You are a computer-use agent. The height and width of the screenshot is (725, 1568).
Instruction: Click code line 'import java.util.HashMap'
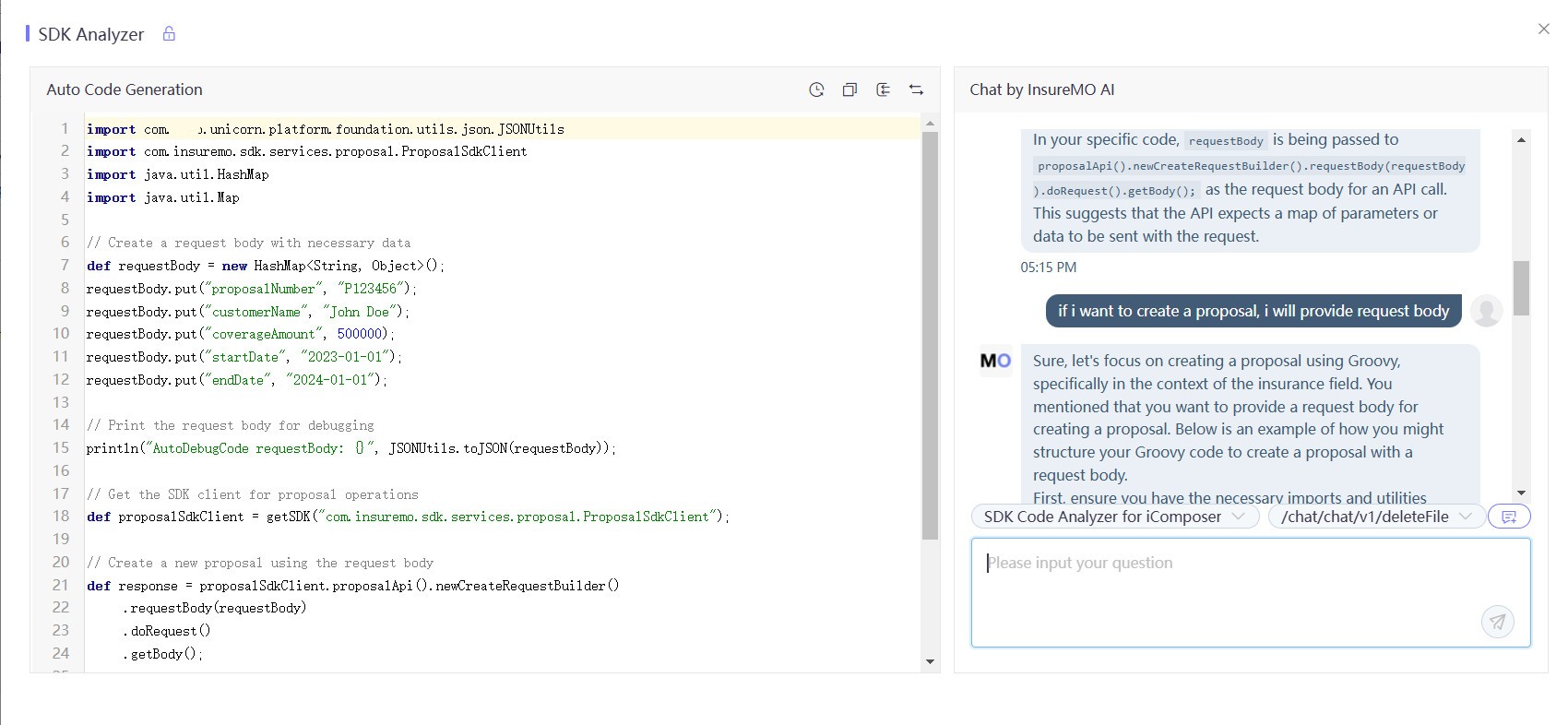pyautogui.click(x=178, y=174)
